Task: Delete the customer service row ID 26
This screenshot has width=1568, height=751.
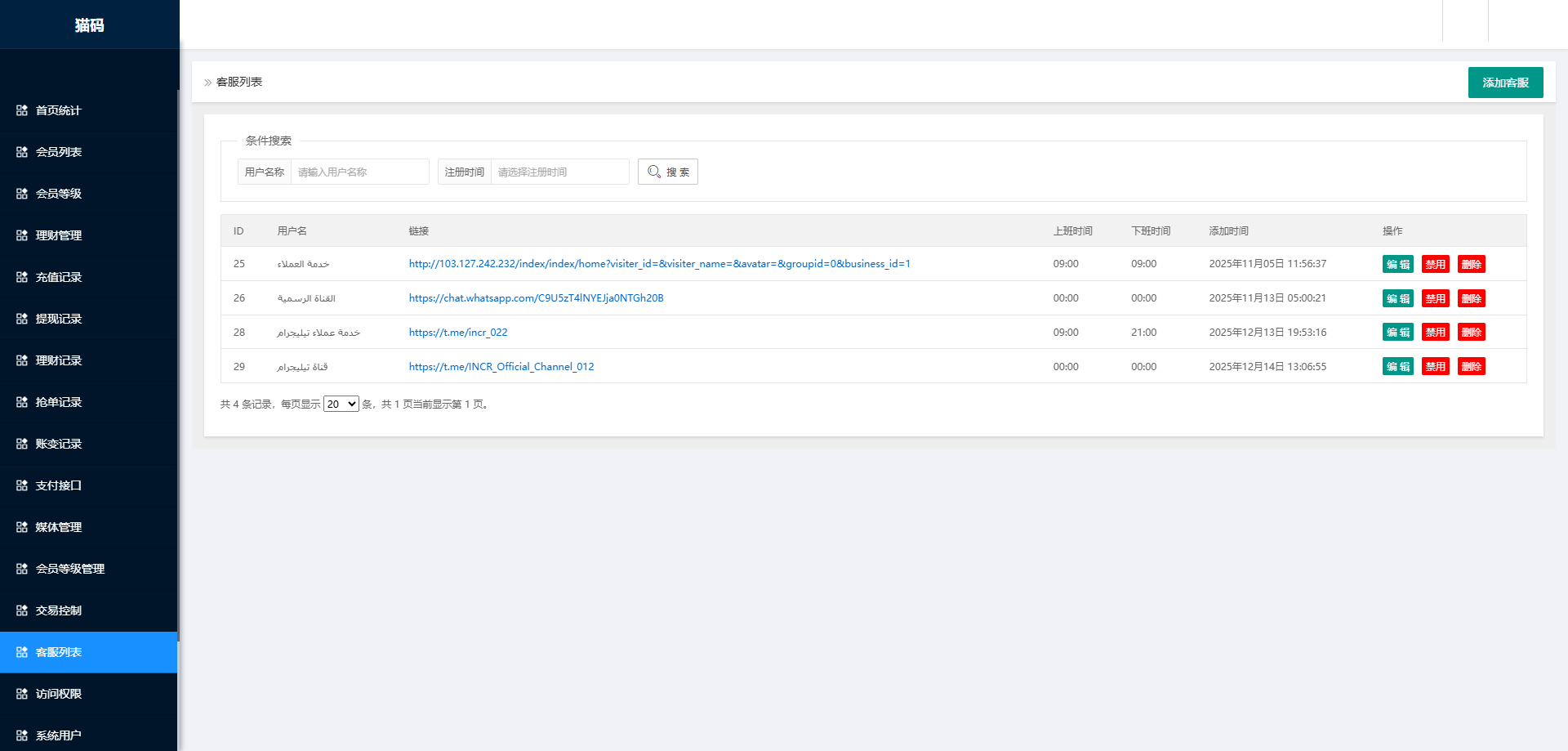Action: [x=1471, y=298]
